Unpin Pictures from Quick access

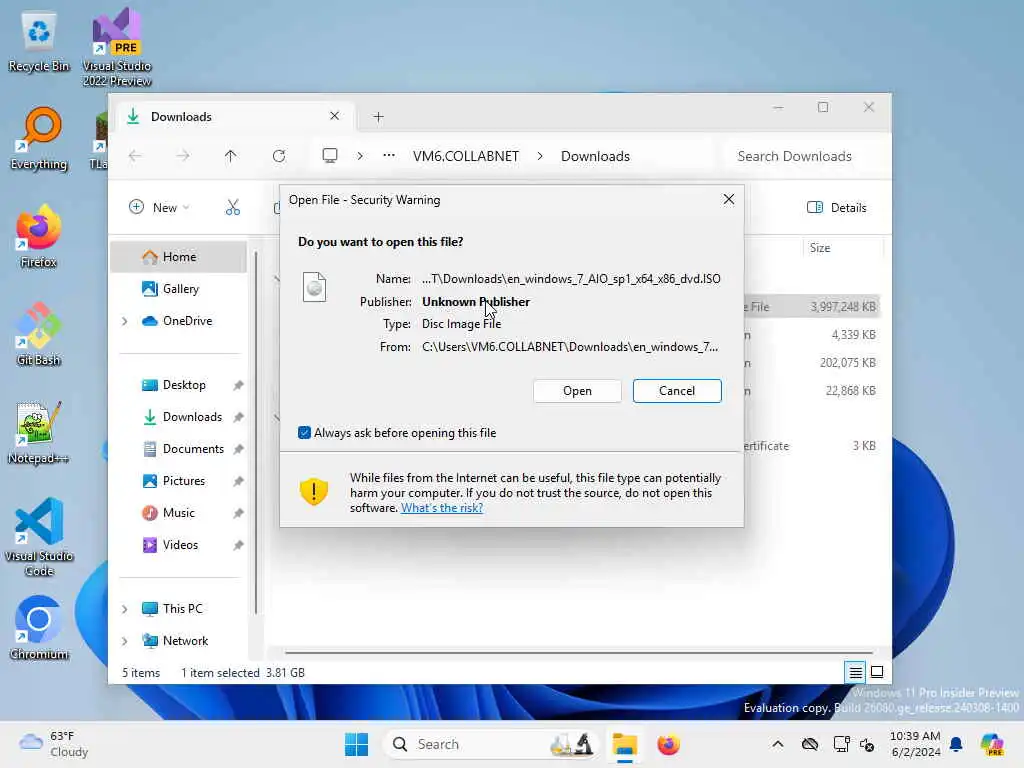(x=238, y=481)
